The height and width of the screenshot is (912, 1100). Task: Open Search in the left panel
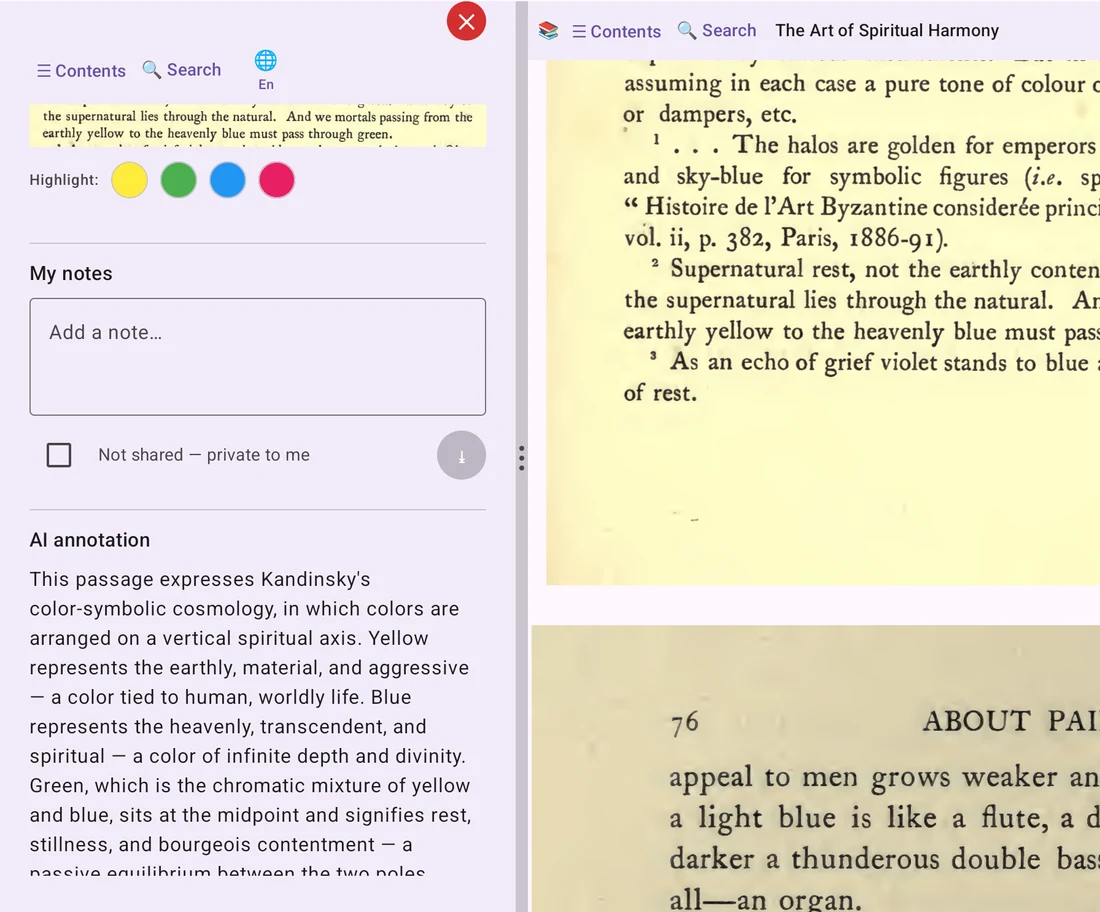[182, 69]
